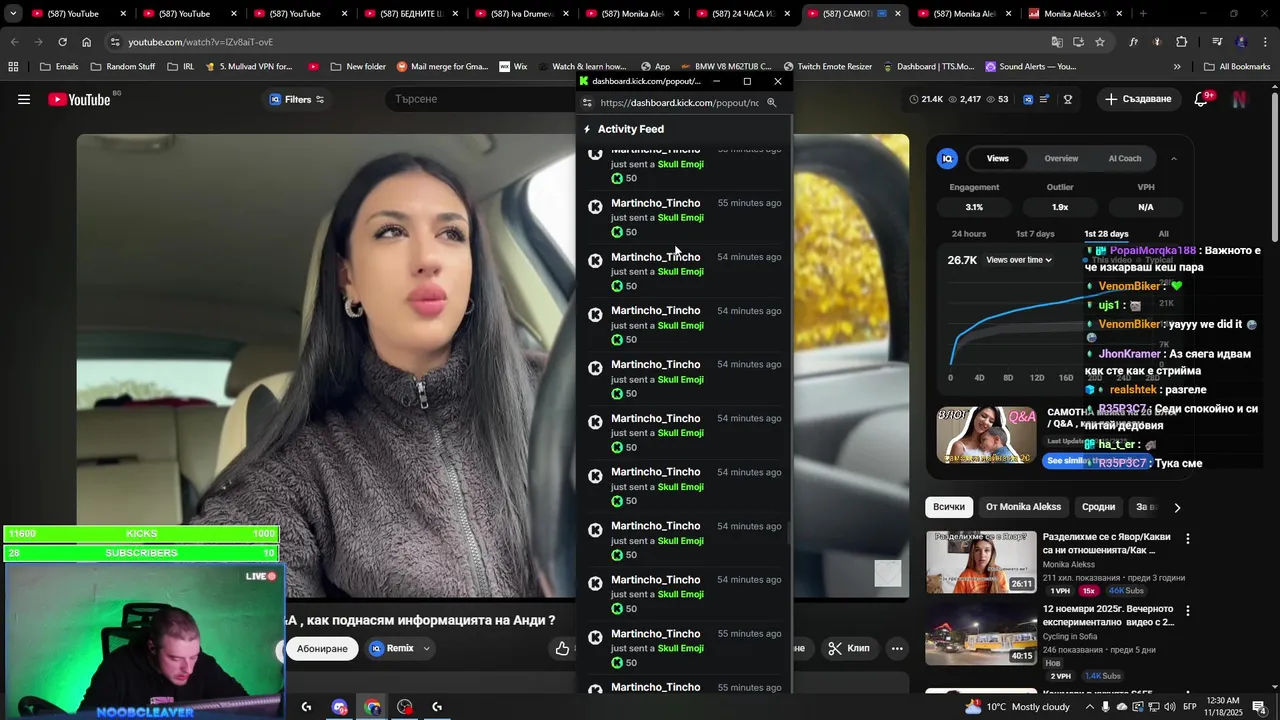Open options menu for Разделихме се video
The height and width of the screenshot is (720, 1280).
pos(1188,539)
